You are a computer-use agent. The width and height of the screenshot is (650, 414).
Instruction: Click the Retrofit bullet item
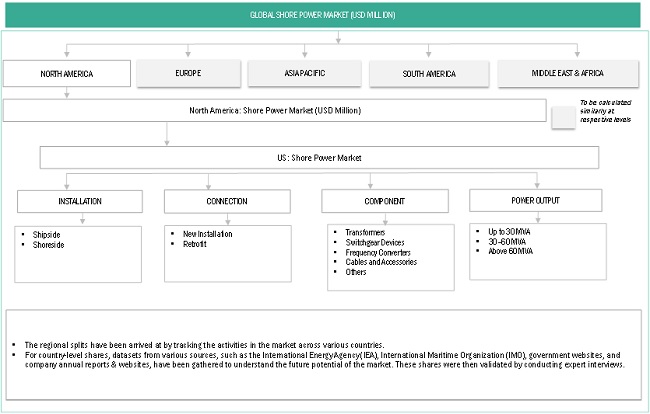pyautogui.click(x=197, y=243)
